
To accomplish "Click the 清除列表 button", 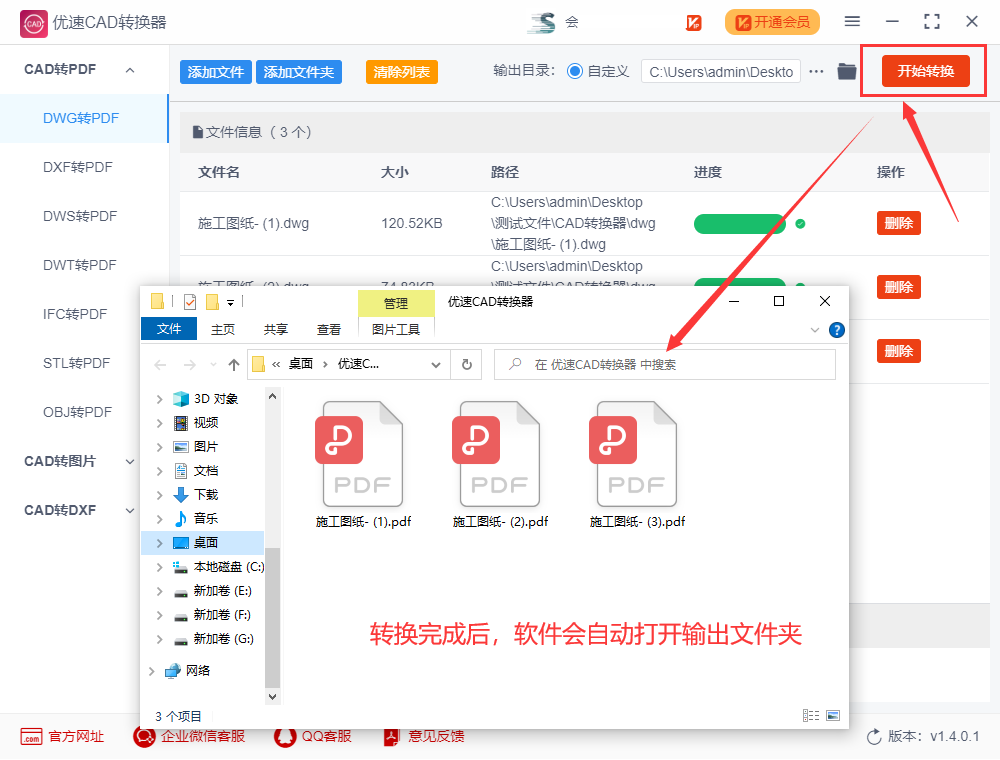I will tap(402, 72).
